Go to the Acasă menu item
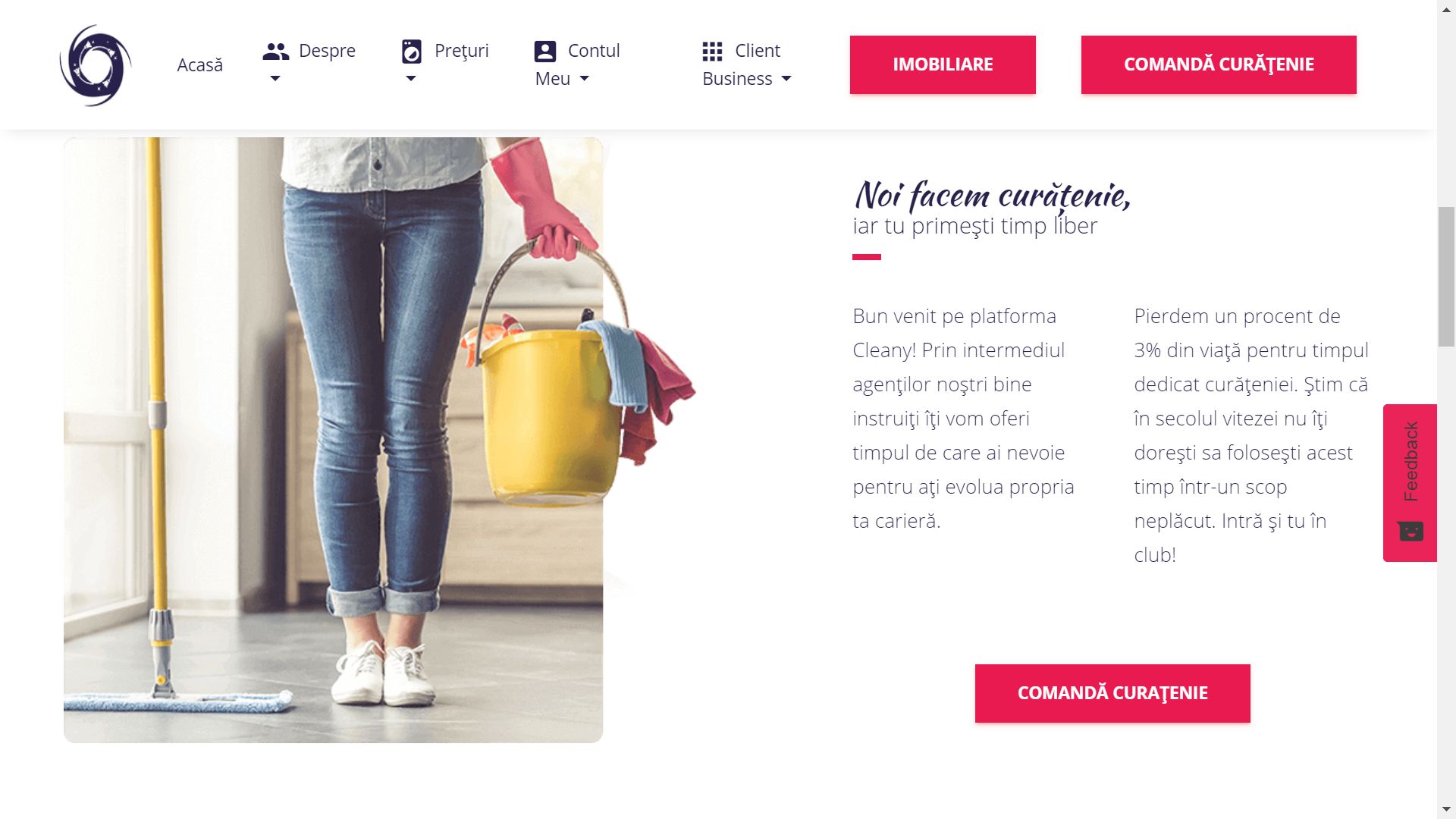 click(200, 65)
